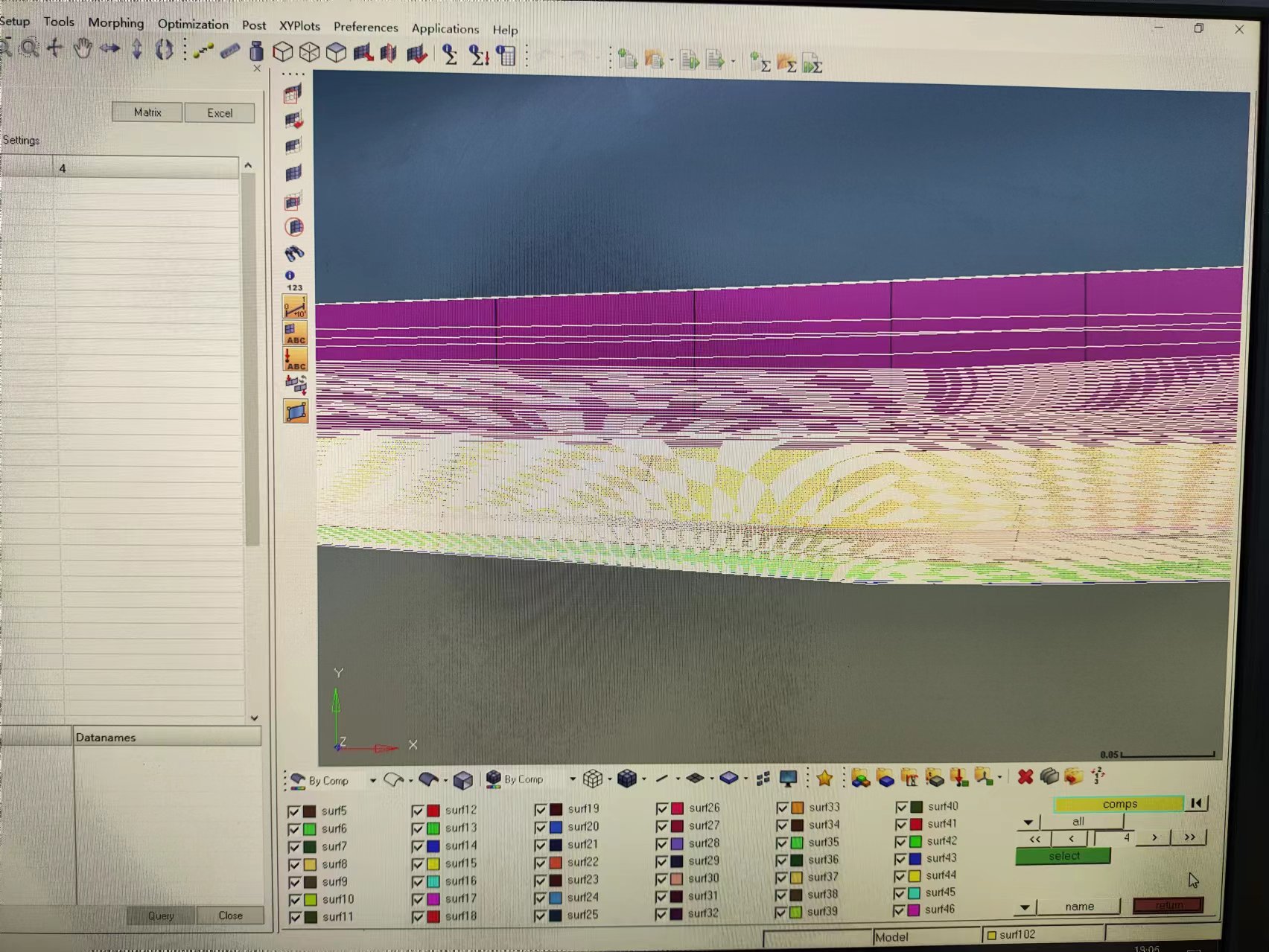
Task: Click the shaded solid cube view icon
Action: (336, 52)
